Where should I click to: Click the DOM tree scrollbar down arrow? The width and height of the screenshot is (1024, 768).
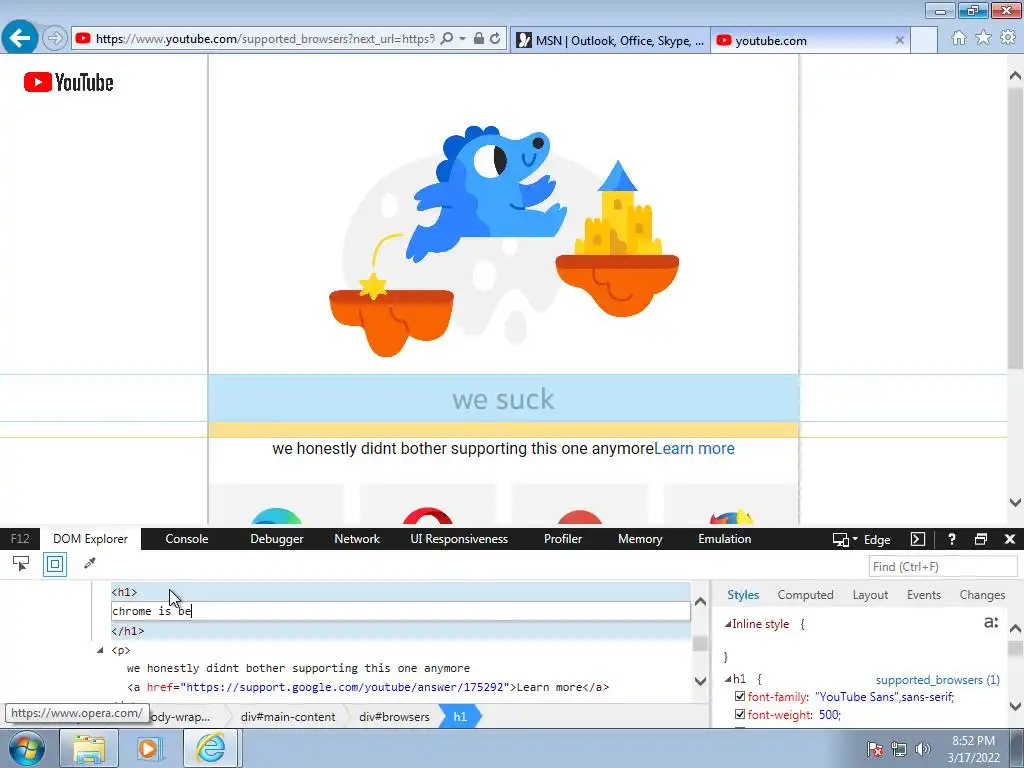[x=700, y=681]
